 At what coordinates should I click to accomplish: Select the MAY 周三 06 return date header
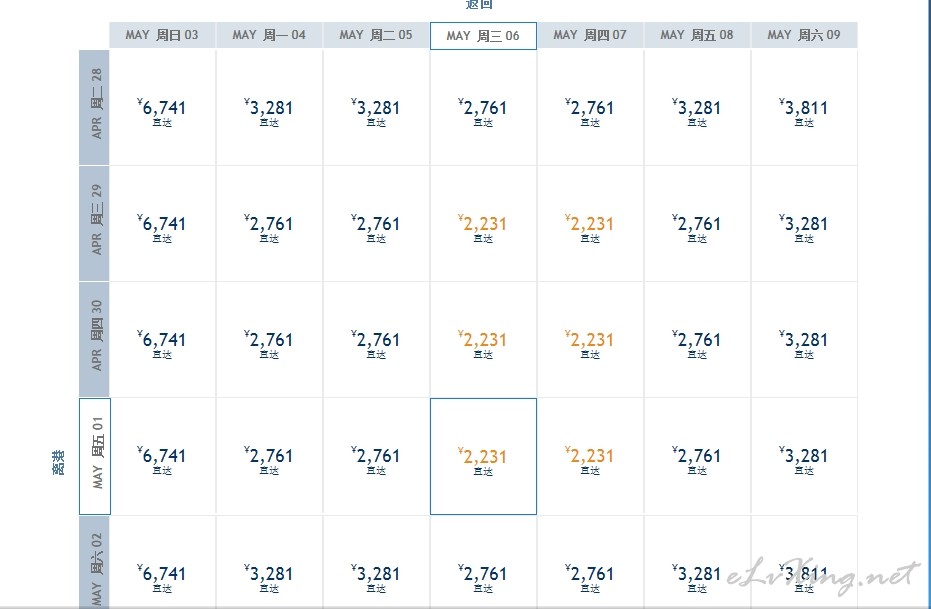point(483,36)
